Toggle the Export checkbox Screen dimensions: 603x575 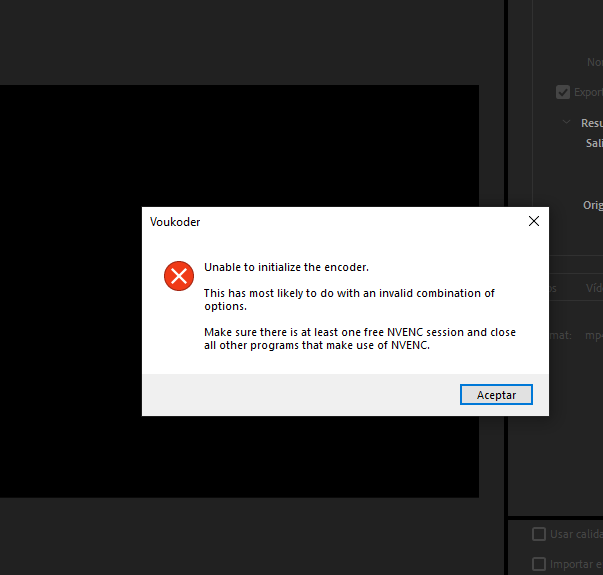click(563, 92)
